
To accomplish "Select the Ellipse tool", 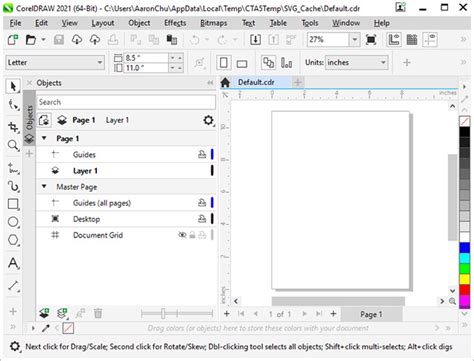I will click(13, 222).
